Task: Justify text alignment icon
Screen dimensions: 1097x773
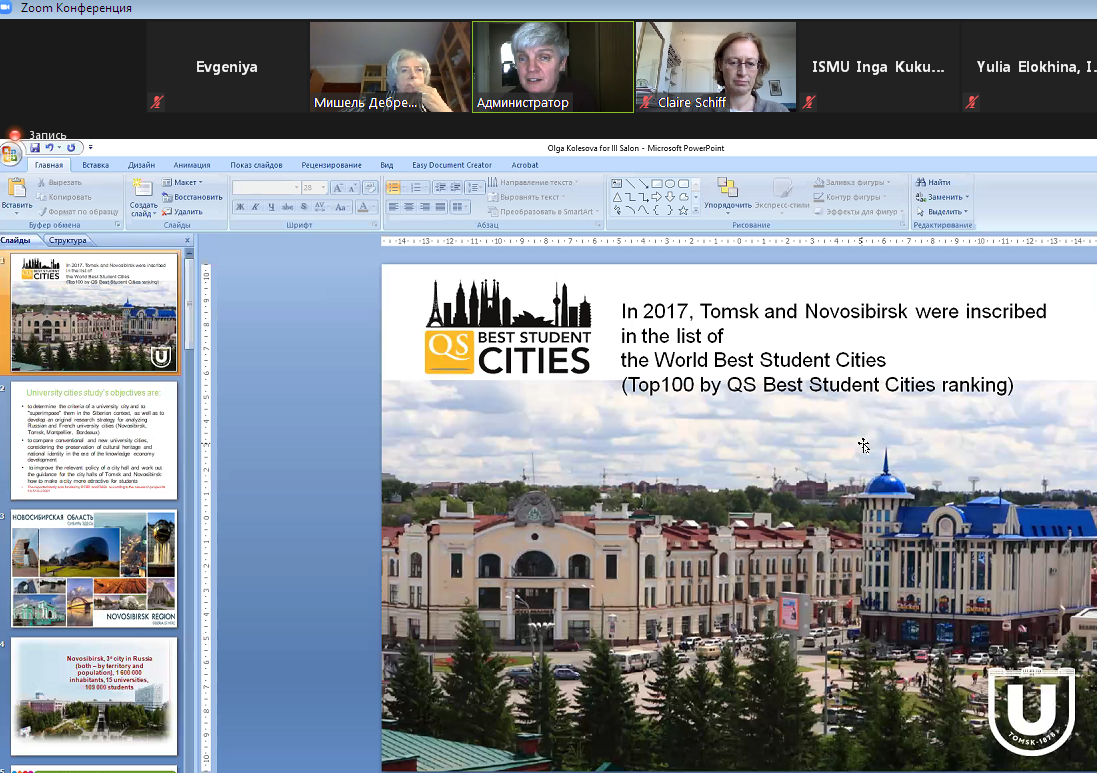Action: pyautogui.click(x=440, y=206)
